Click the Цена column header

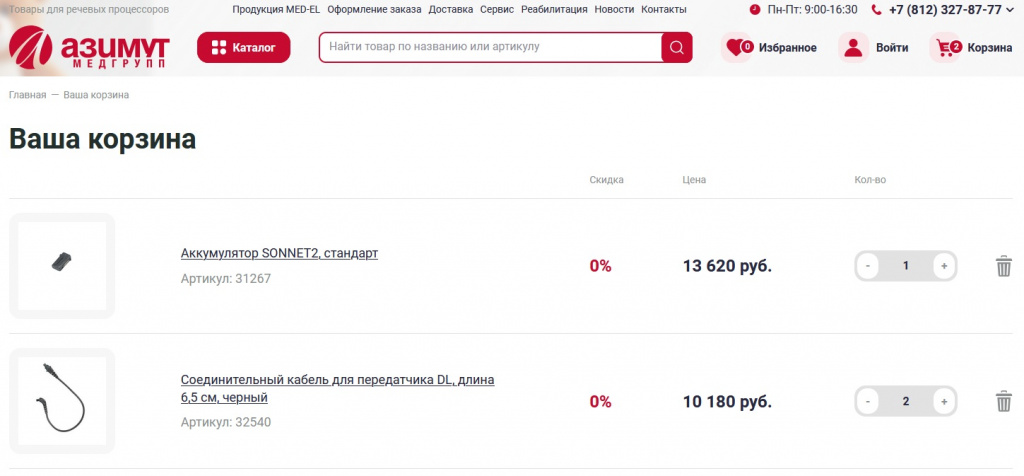[x=694, y=180]
